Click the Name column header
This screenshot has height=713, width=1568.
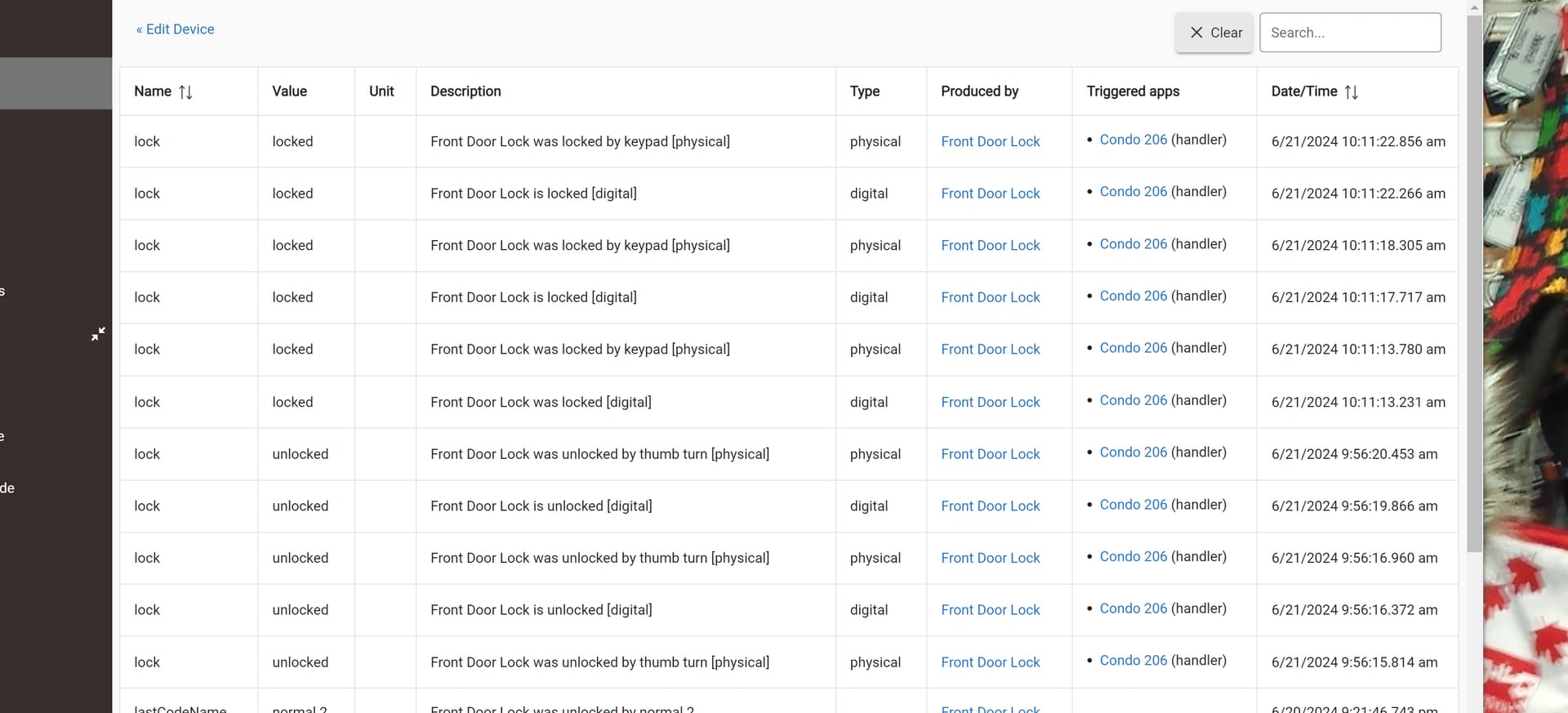coord(153,91)
